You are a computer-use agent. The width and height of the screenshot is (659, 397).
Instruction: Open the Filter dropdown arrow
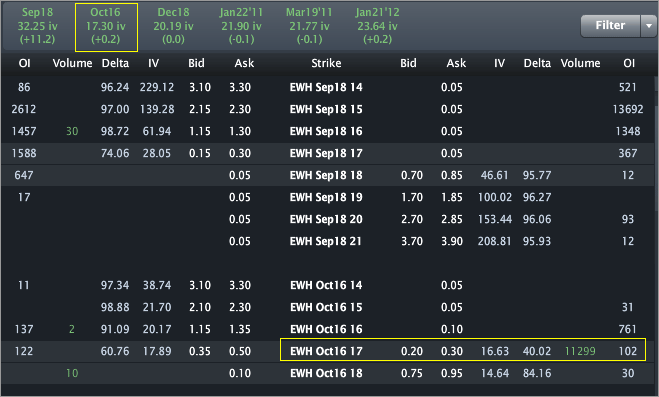click(x=649, y=26)
